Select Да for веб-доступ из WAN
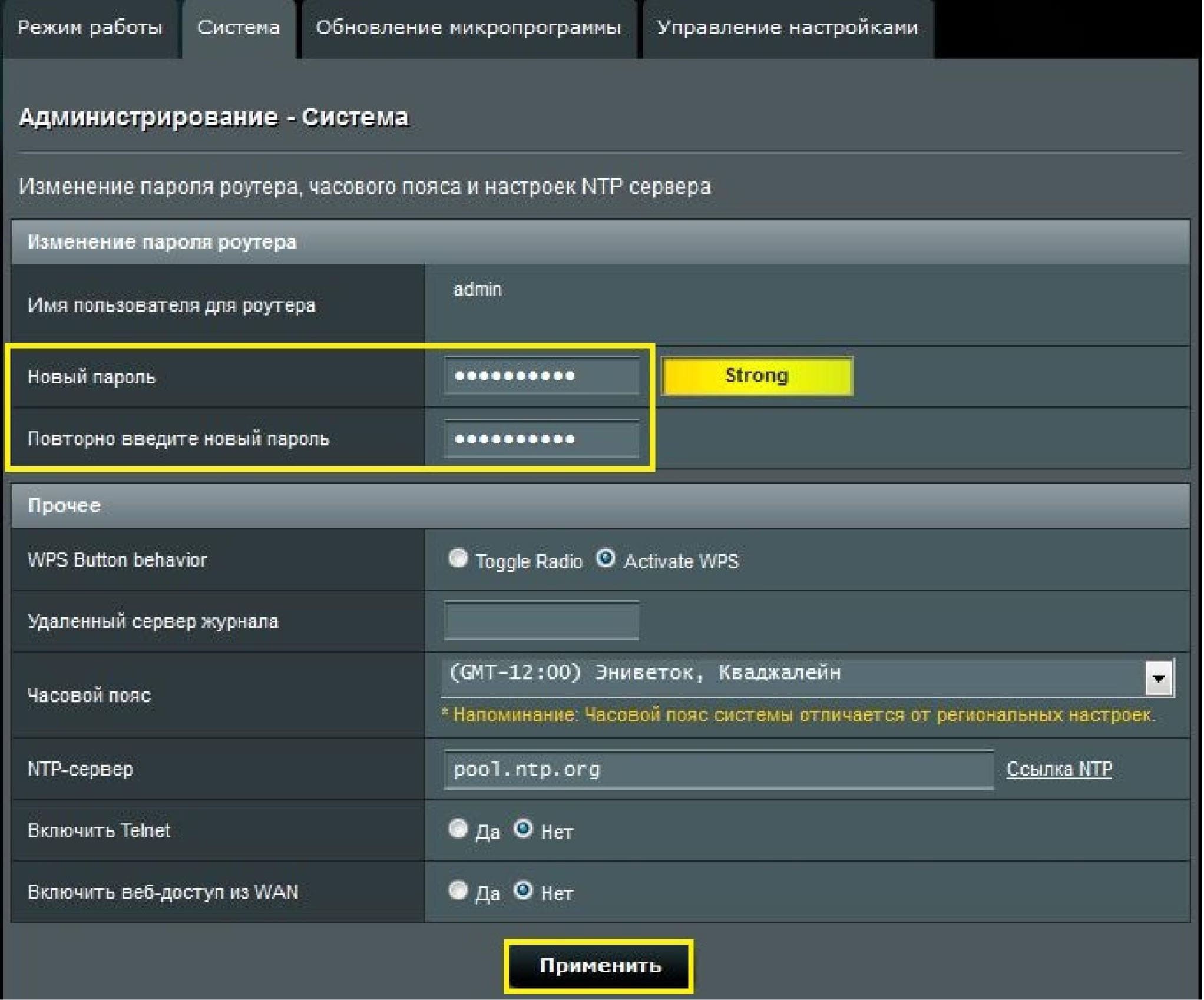Screen dimensions: 1204x1000 (458, 890)
